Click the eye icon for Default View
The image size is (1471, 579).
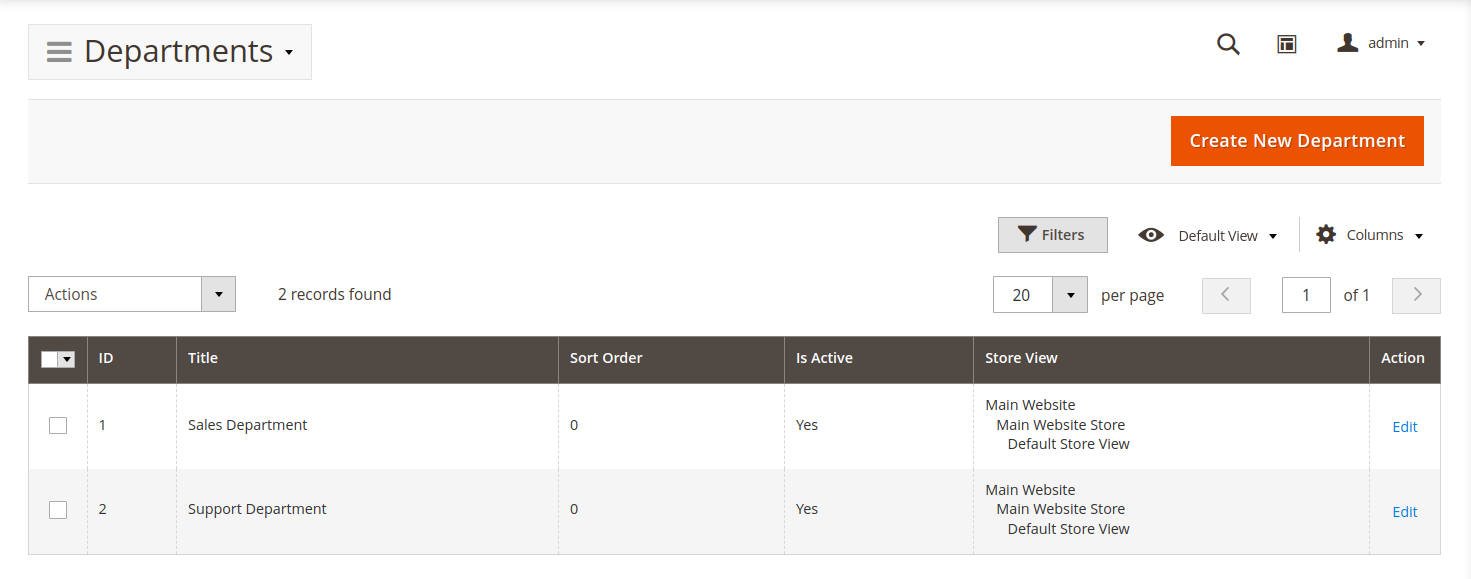click(1151, 235)
